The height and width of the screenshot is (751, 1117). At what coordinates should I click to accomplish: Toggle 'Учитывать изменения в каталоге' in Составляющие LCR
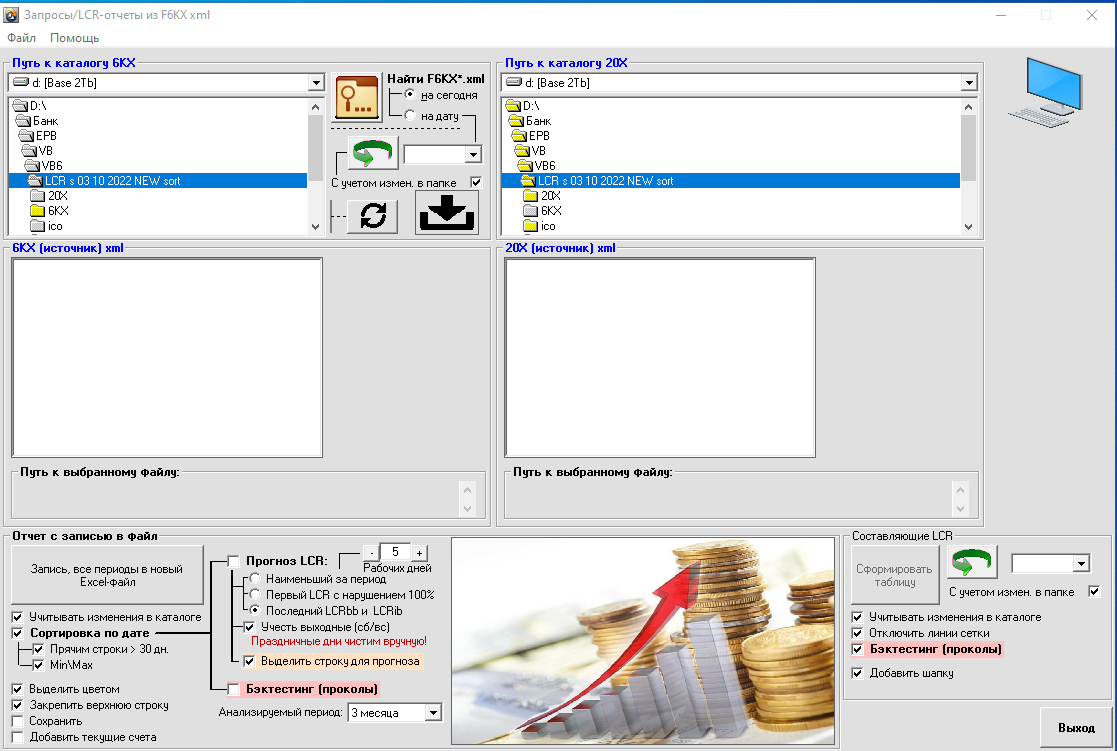tap(858, 617)
